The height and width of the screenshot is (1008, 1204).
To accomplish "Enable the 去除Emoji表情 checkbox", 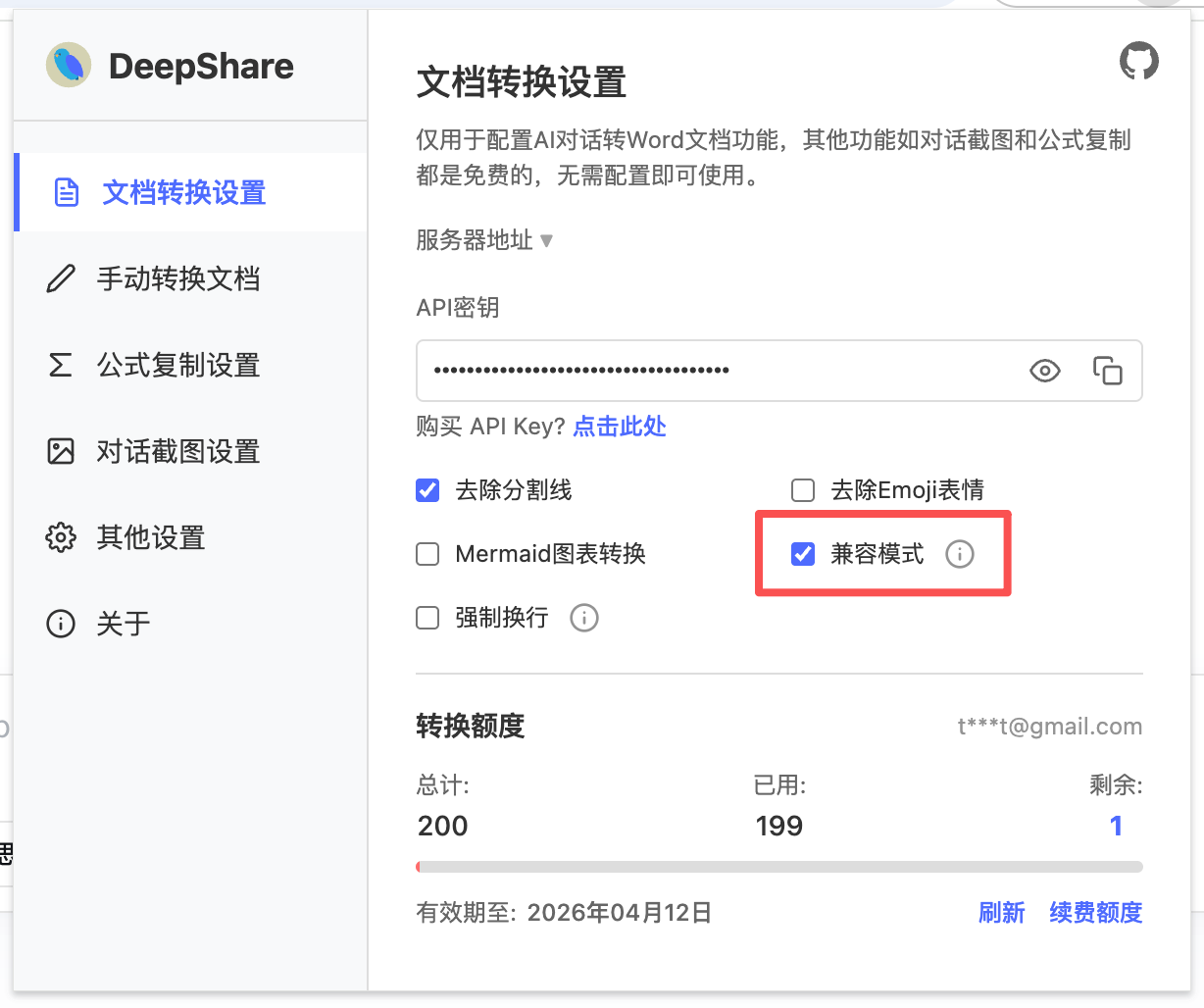I will point(803,490).
